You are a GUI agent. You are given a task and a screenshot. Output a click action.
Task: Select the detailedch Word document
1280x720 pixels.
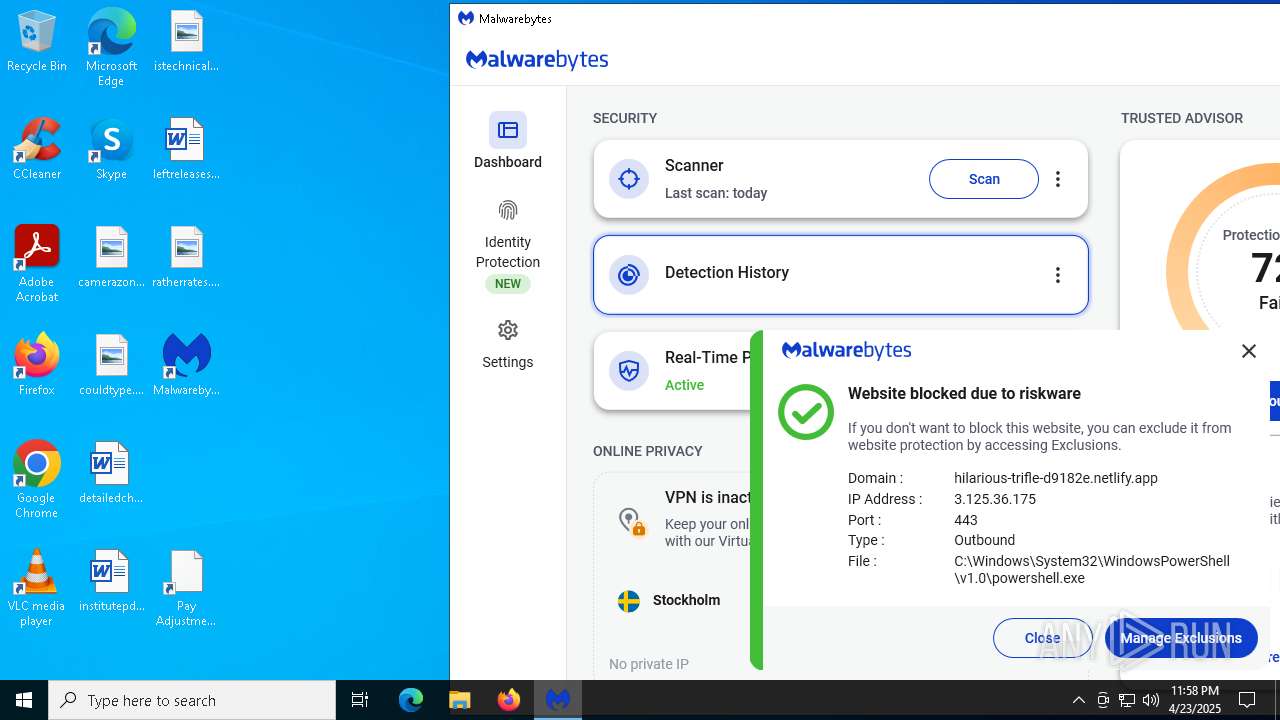point(111,474)
